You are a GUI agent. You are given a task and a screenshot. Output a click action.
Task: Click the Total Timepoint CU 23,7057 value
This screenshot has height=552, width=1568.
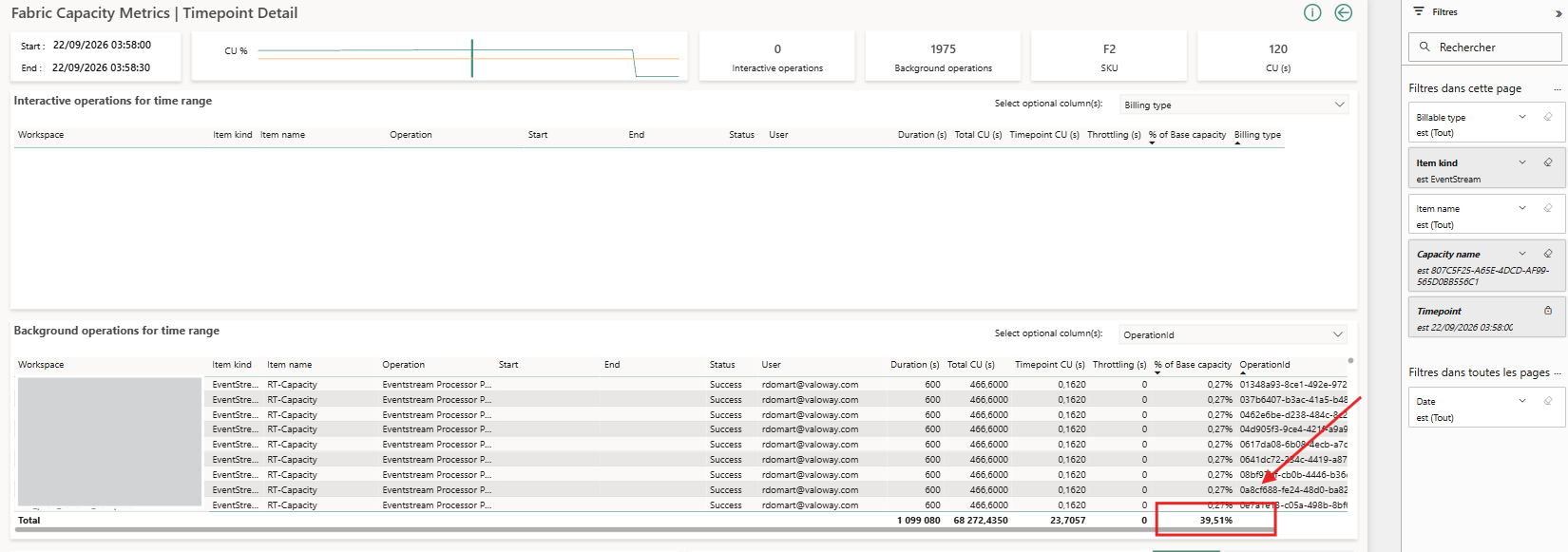tap(1068, 521)
